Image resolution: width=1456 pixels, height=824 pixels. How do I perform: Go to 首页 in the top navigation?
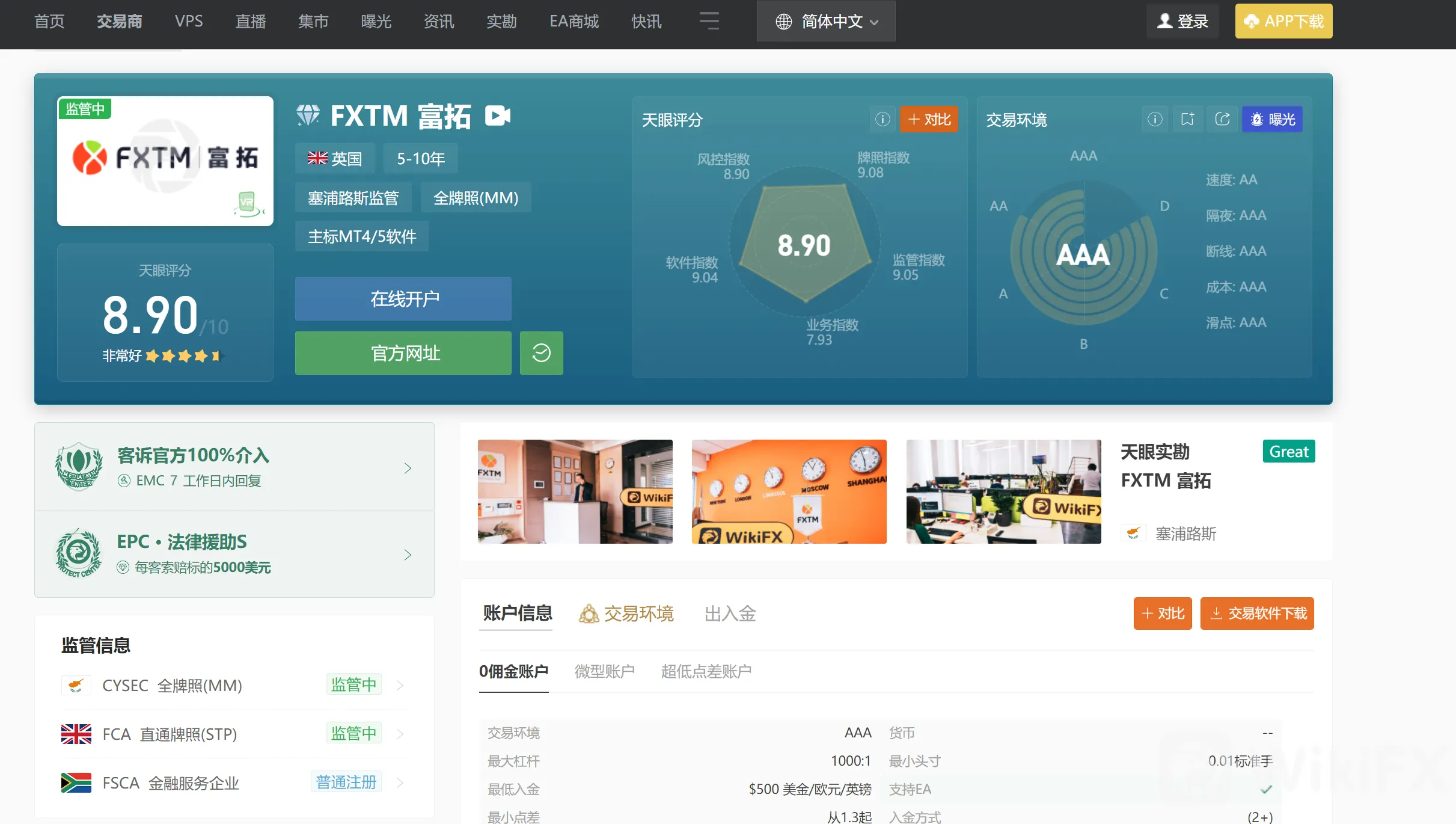pyautogui.click(x=49, y=22)
